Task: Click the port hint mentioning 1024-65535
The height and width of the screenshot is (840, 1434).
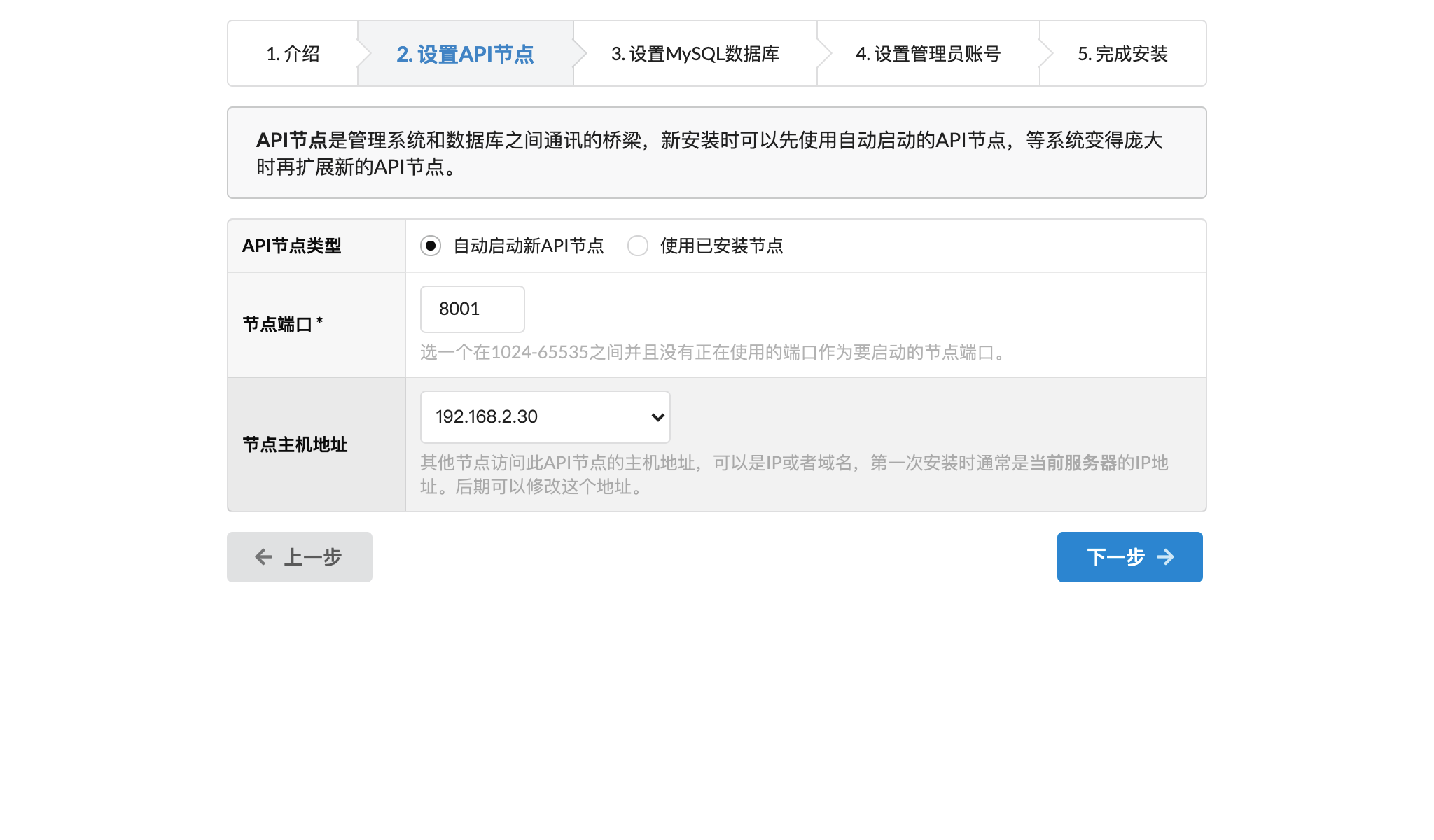Action: point(714,352)
